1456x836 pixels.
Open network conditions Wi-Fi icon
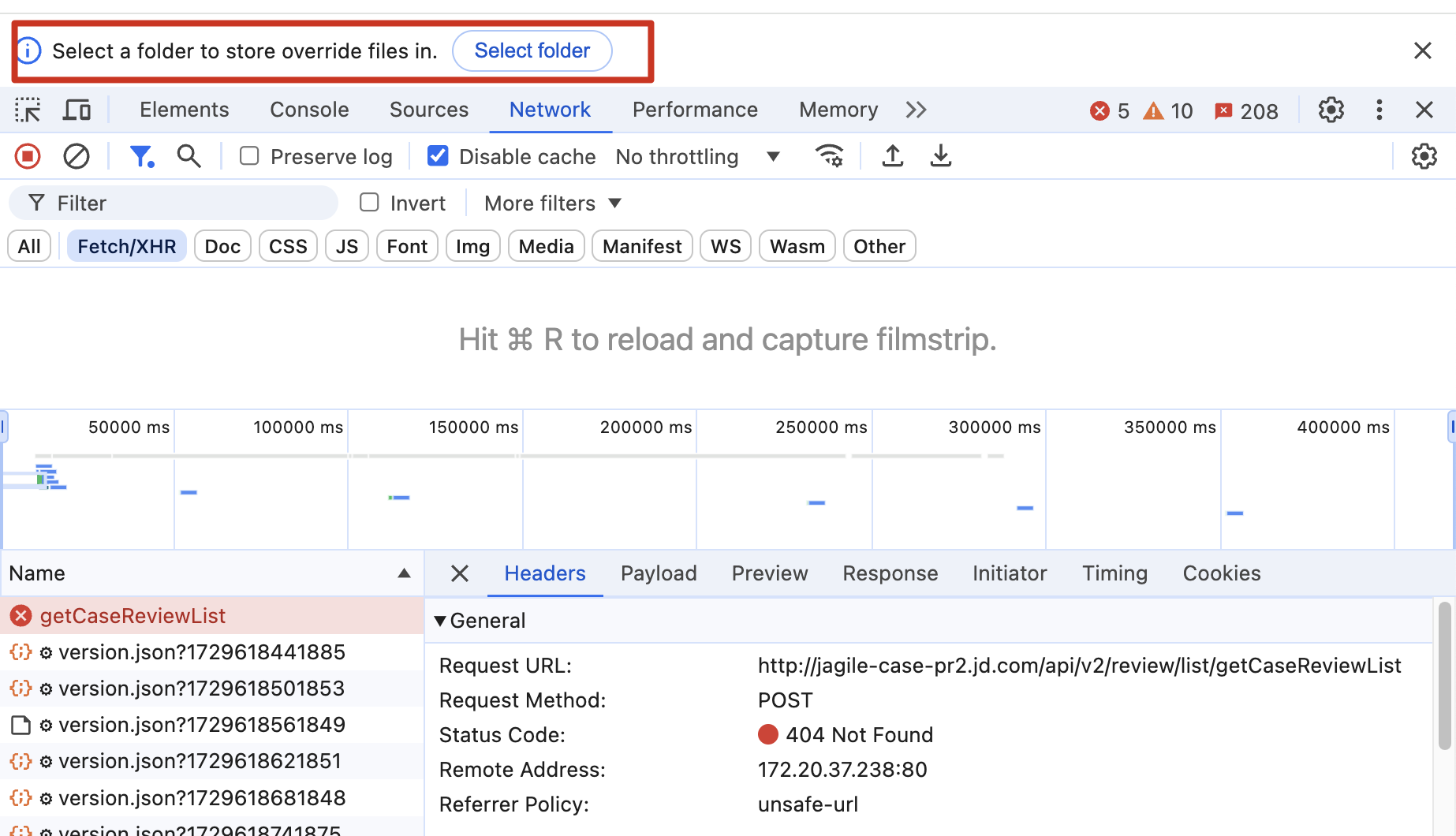coord(829,156)
